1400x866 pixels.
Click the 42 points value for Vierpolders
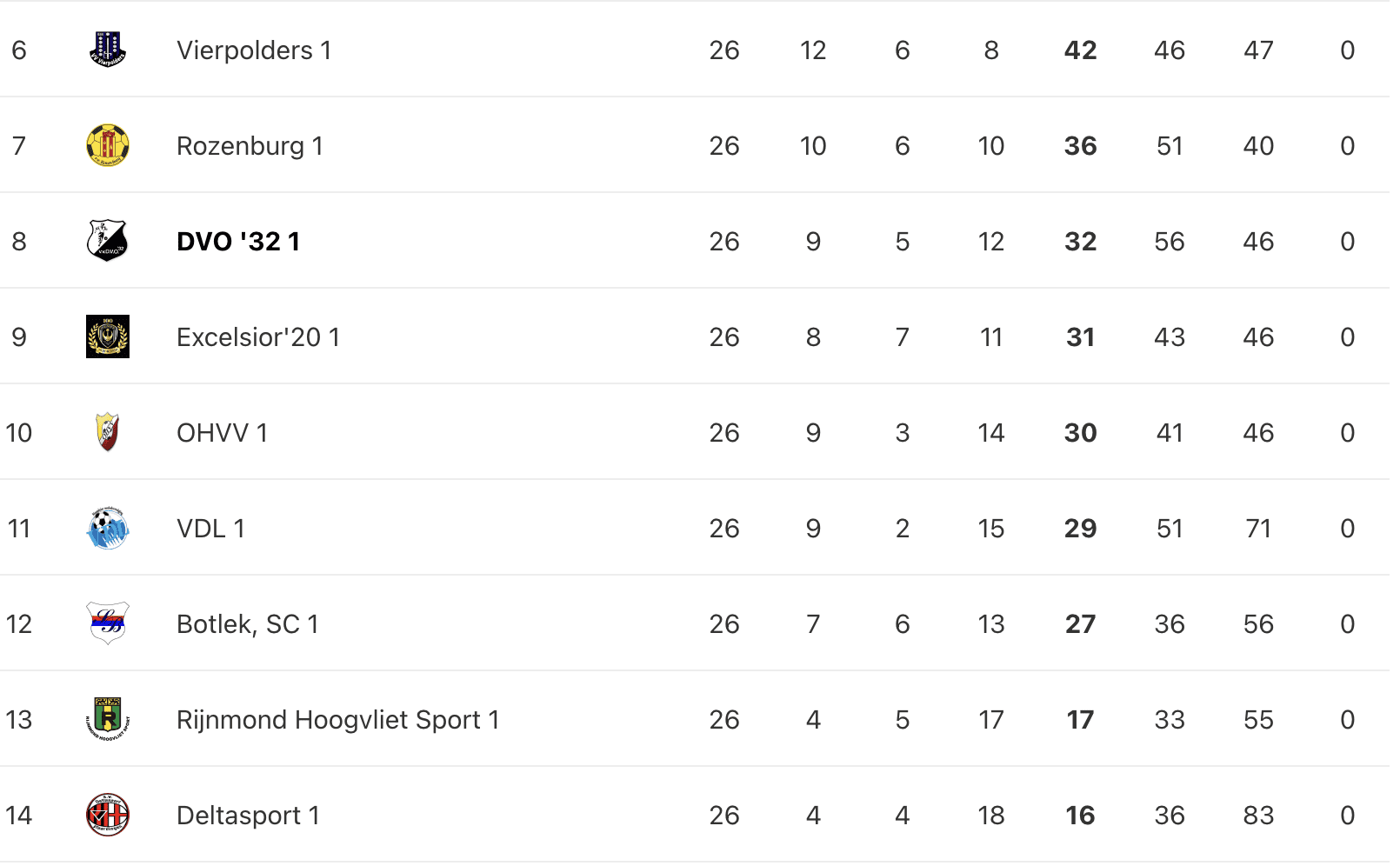[1081, 50]
